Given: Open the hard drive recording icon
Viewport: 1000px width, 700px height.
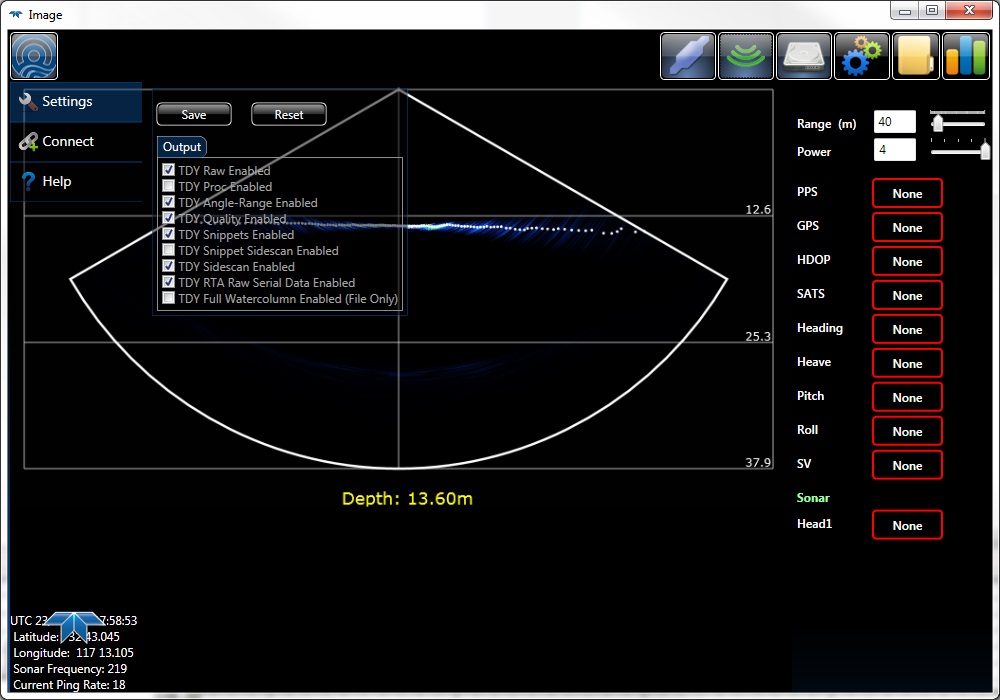Looking at the screenshot, I should point(804,56).
